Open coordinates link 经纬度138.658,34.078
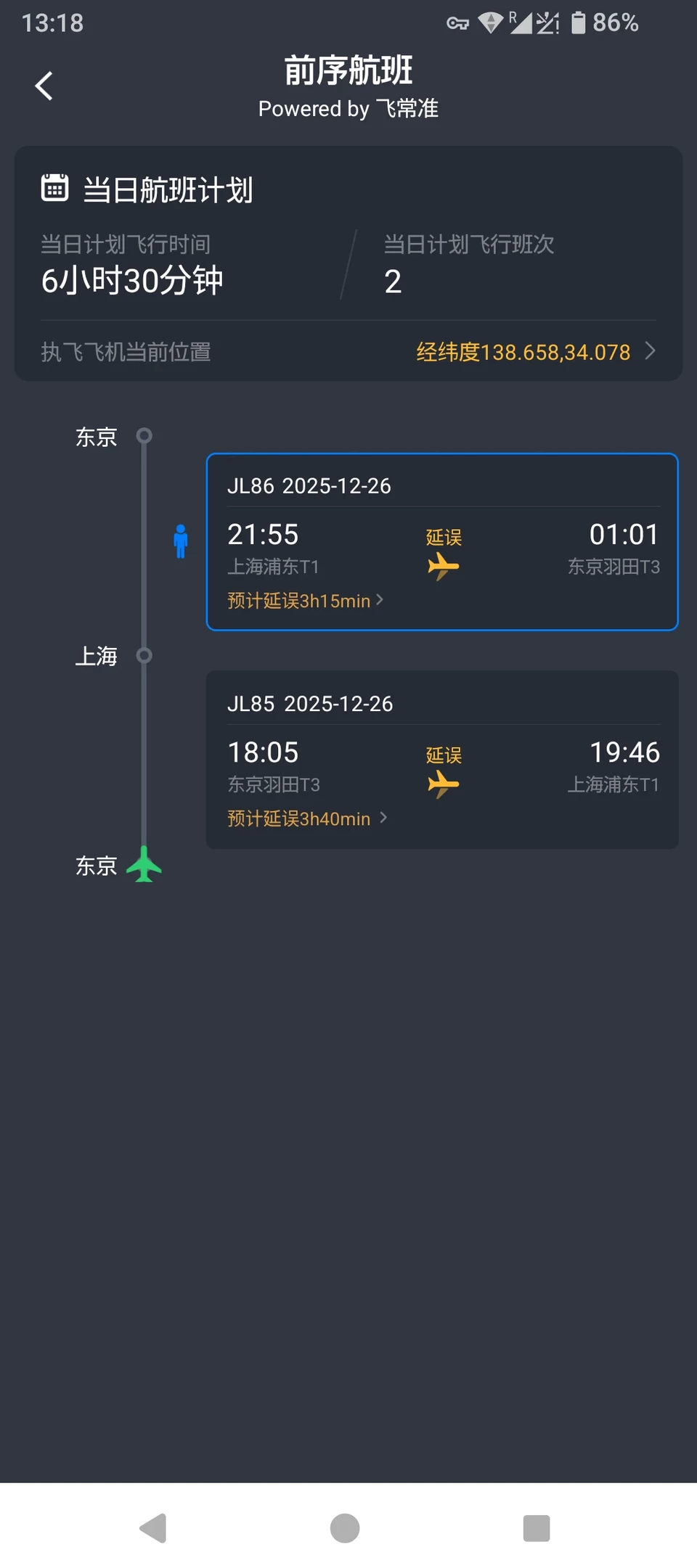 pos(523,352)
